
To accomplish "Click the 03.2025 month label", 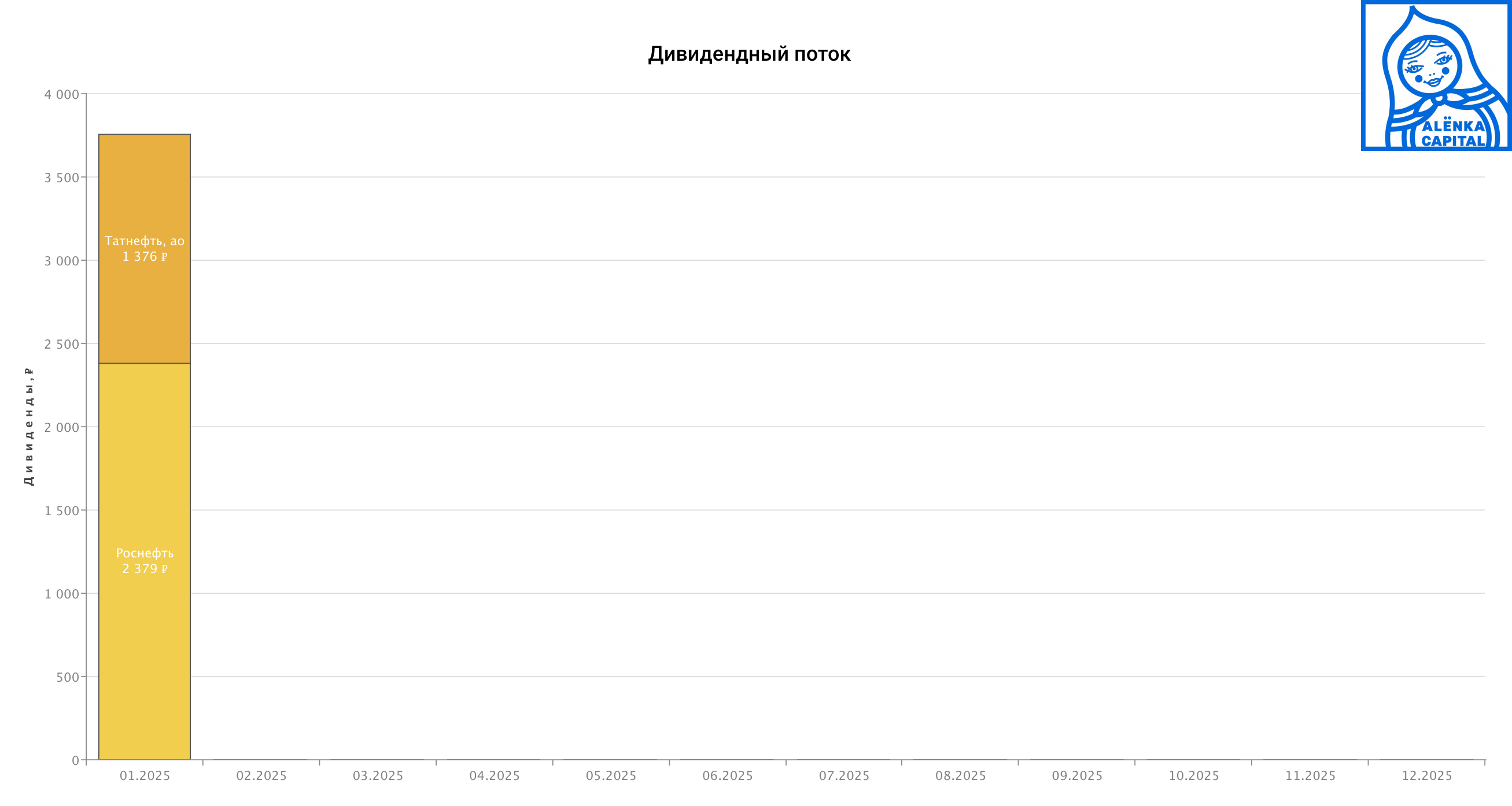I will [378, 775].
